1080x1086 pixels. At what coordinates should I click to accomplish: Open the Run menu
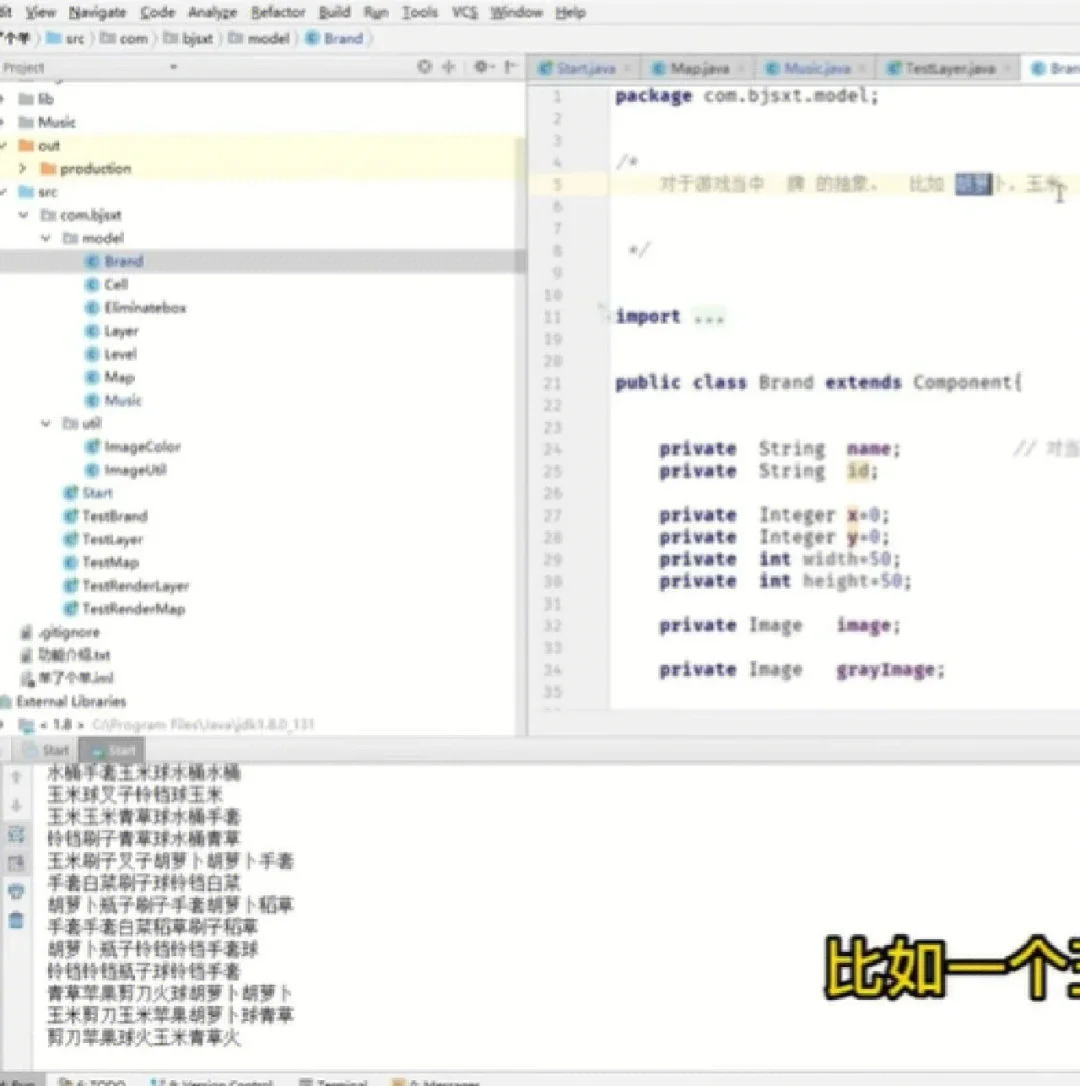coord(375,12)
